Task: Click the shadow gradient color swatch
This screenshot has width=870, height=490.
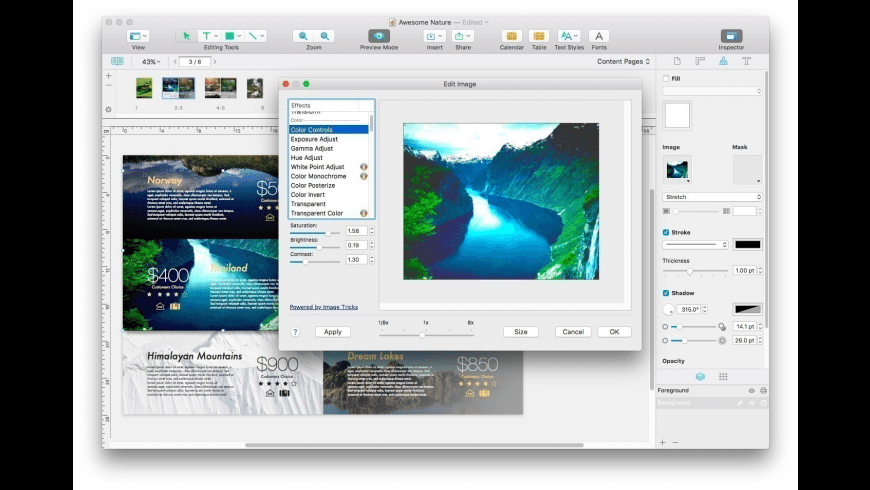Action: pos(747,309)
